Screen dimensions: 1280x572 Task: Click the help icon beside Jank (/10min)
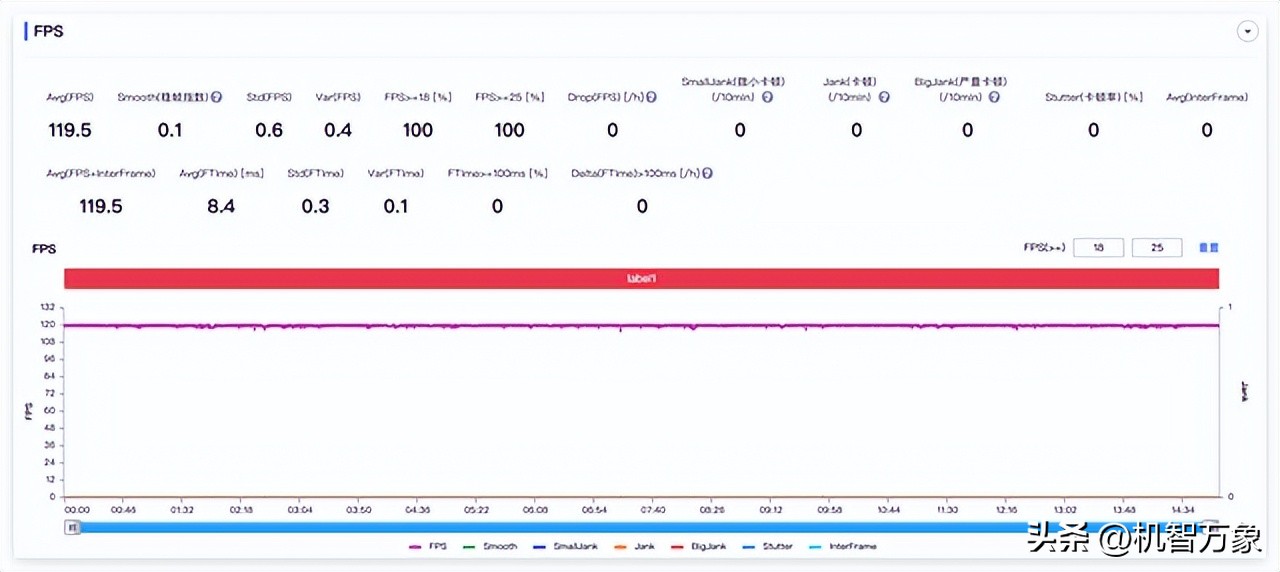coord(882,98)
